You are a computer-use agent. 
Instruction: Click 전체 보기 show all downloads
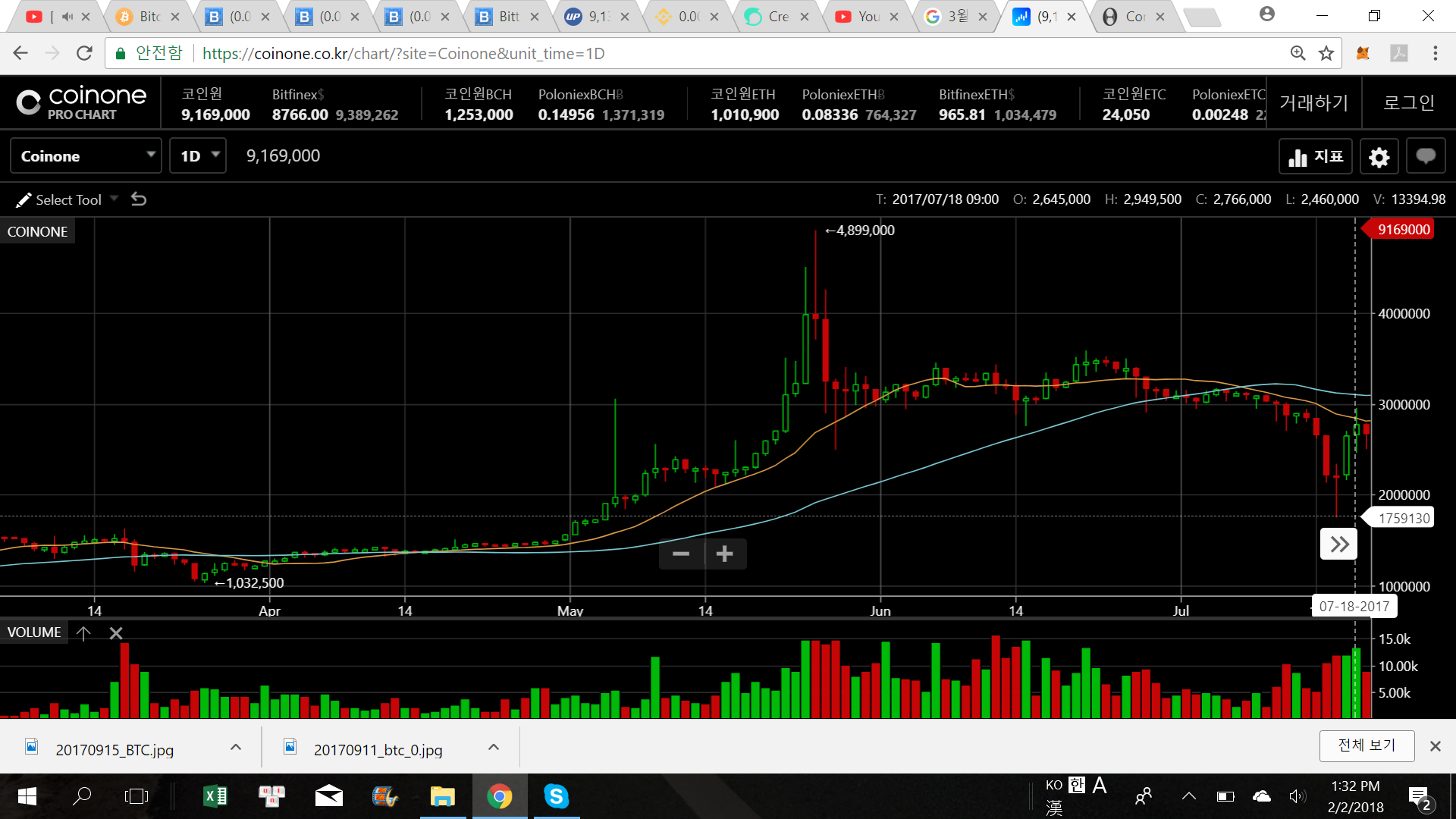pyautogui.click(x=1367, y=745)
